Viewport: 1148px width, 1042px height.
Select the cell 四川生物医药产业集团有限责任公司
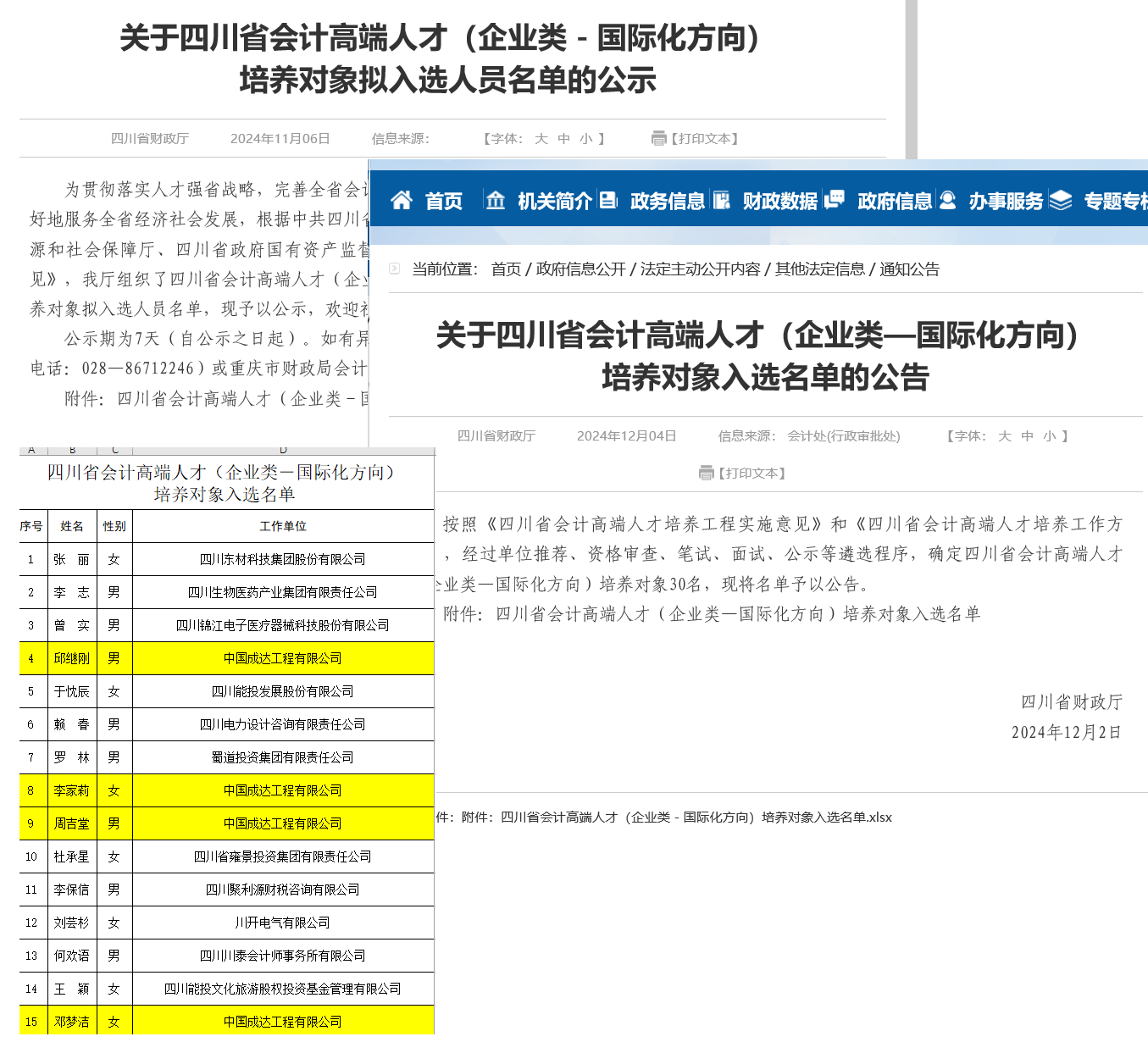283,592
